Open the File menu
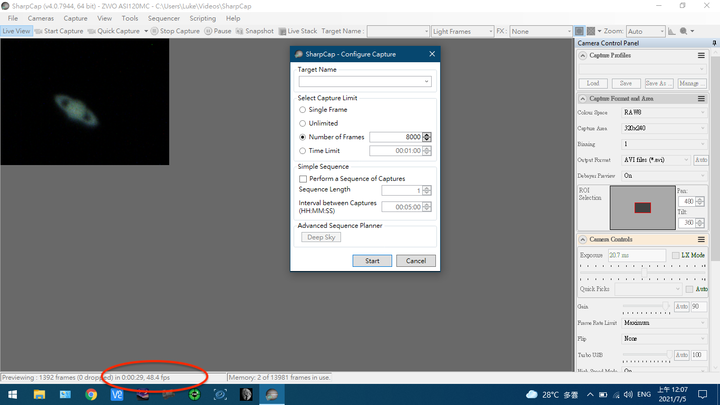Image resolution: width=720 pixels, height=405 pixels. (13, 18)
